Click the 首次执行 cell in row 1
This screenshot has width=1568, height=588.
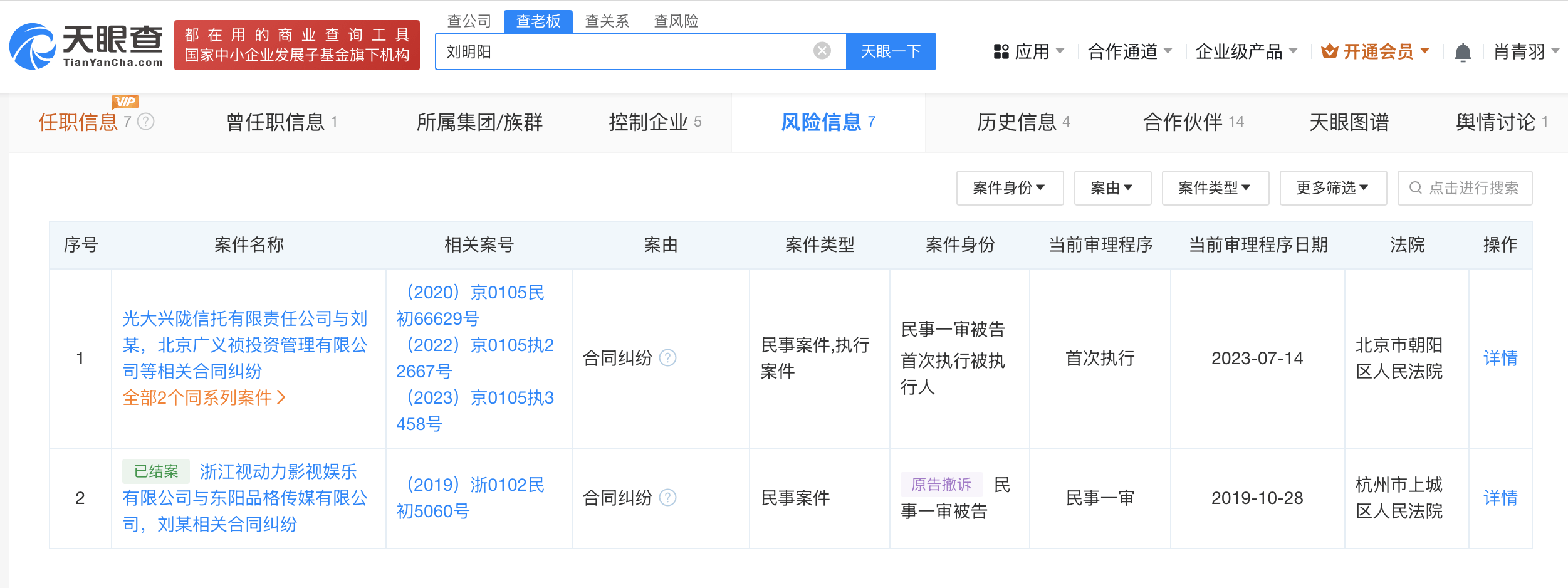(x=1100, y=358)
